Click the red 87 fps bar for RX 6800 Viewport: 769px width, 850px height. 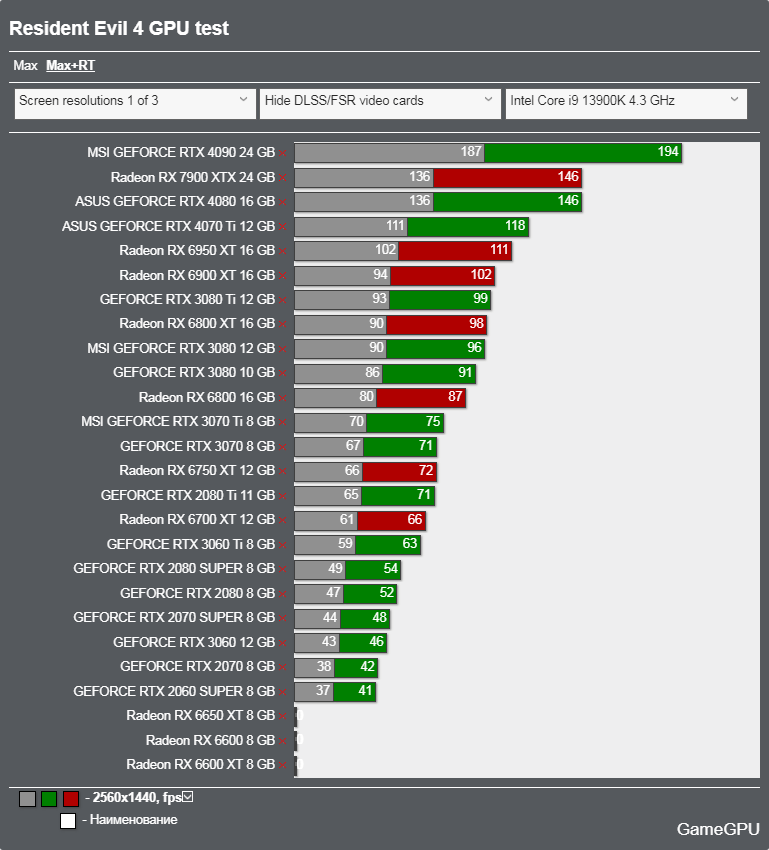click(421, 397)
